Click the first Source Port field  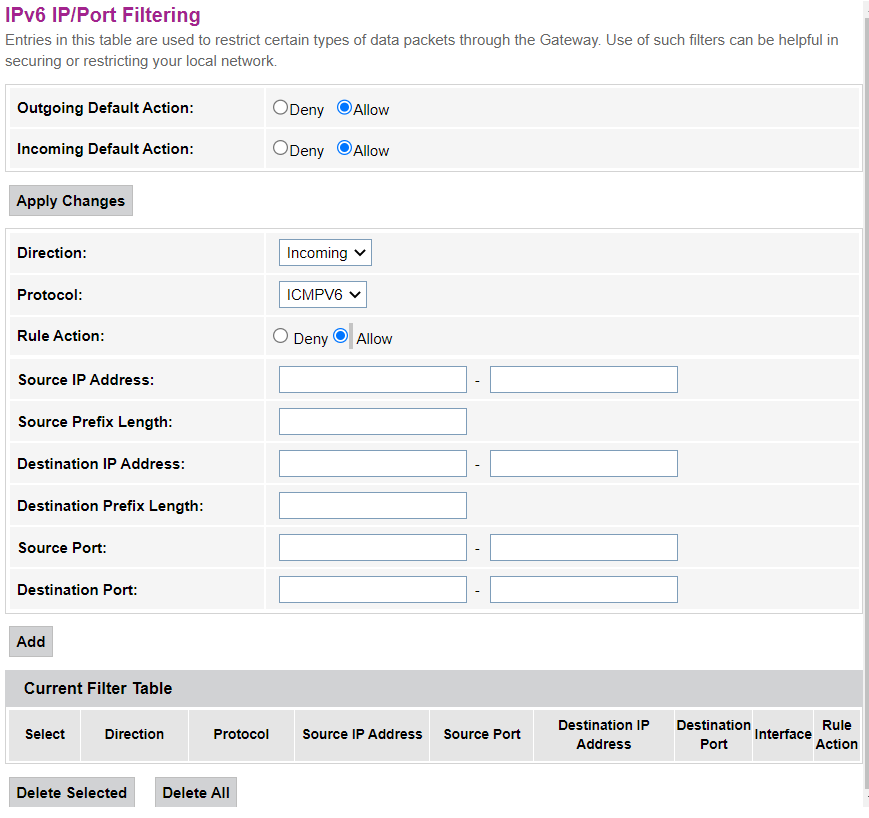click(x=373, y=548)
